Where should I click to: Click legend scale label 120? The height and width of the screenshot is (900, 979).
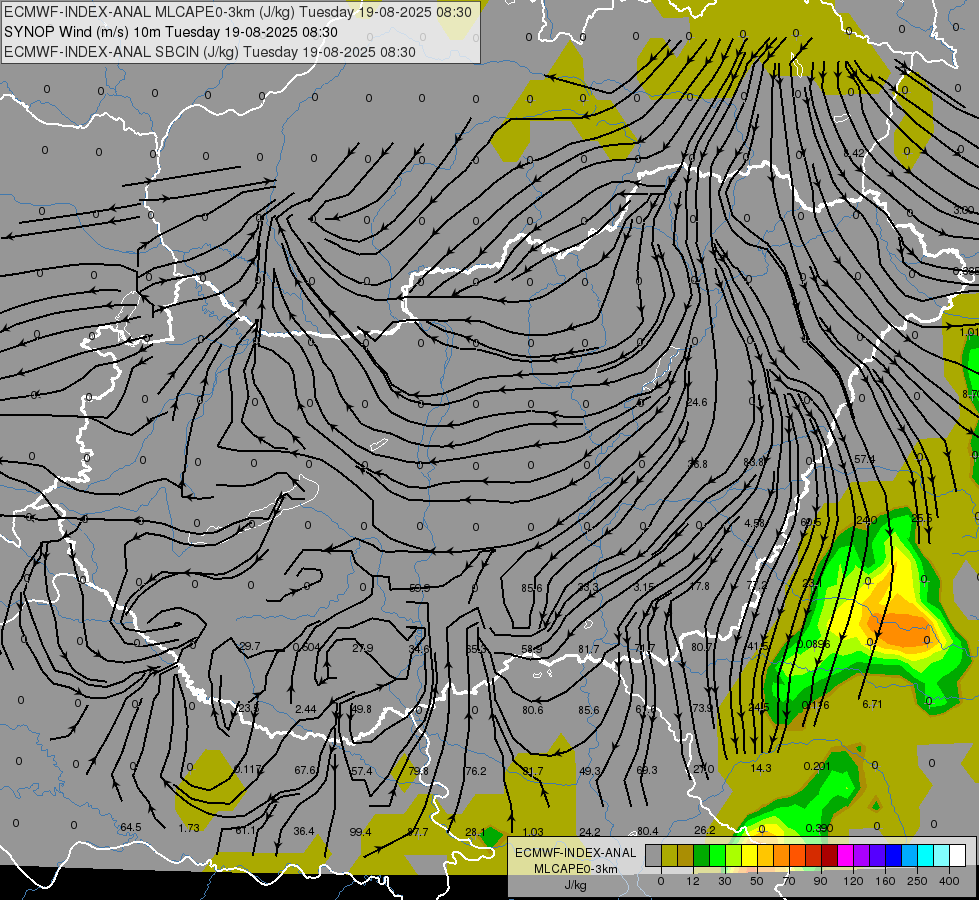click(x=853, y=881)
